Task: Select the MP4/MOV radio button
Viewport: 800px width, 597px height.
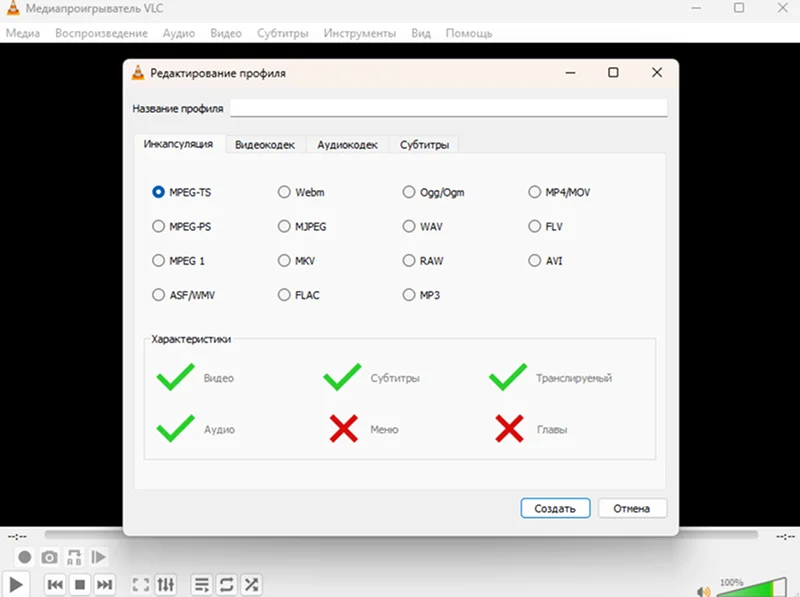Action: point(534,192)
